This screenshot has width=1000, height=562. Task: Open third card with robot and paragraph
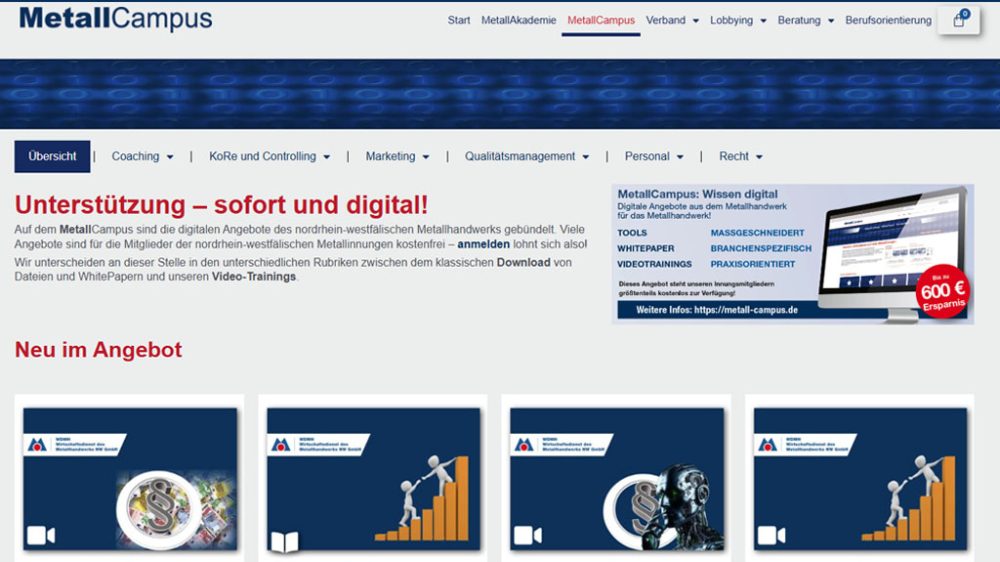(x=617, y=478)
